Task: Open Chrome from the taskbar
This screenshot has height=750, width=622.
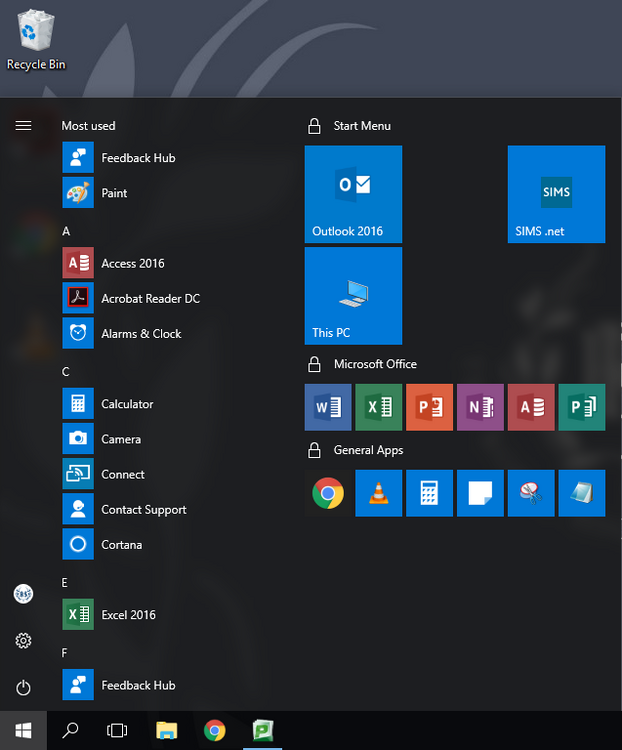Action: point(214,730)
